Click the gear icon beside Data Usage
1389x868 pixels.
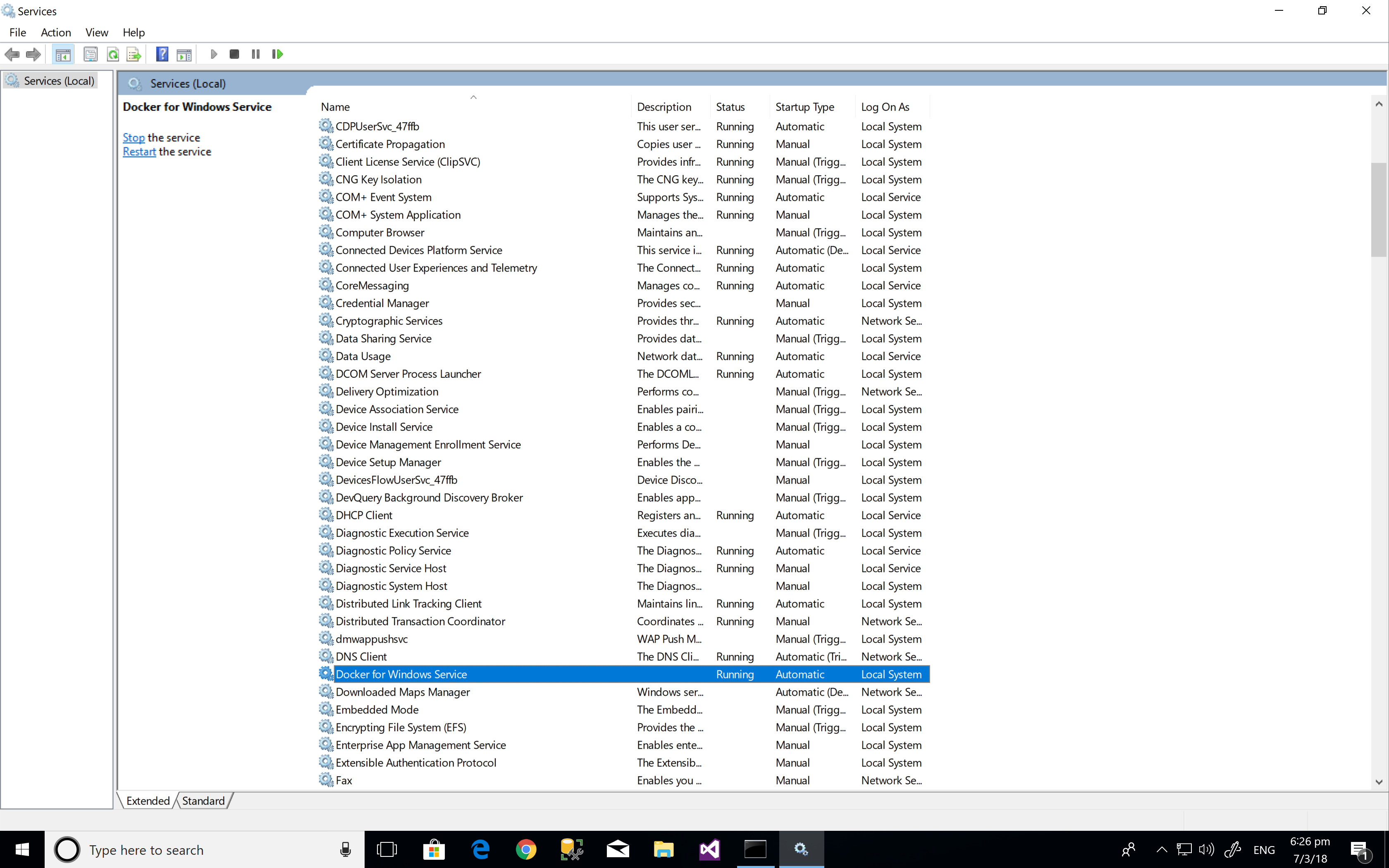[x=326, y=355]
